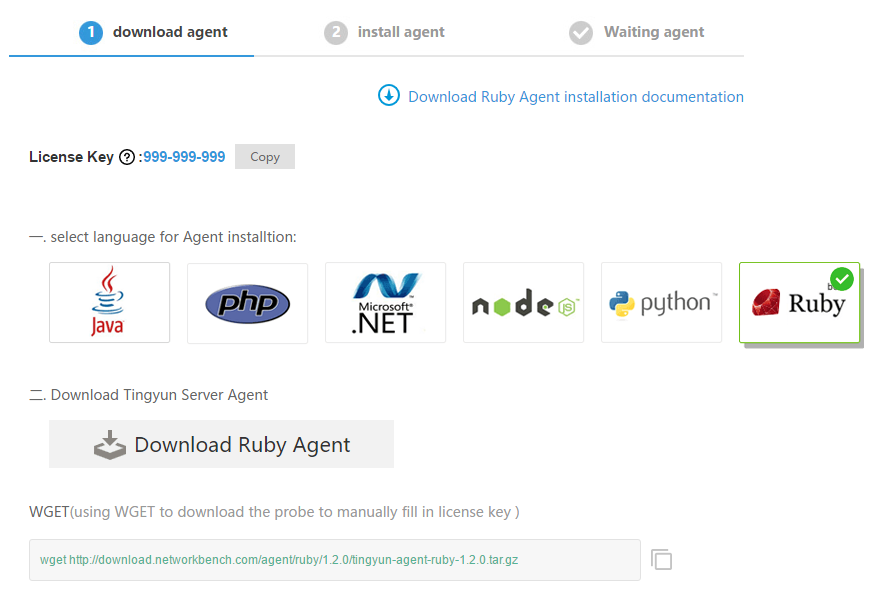Click the License Key help question mark

[x=127, y=157]
